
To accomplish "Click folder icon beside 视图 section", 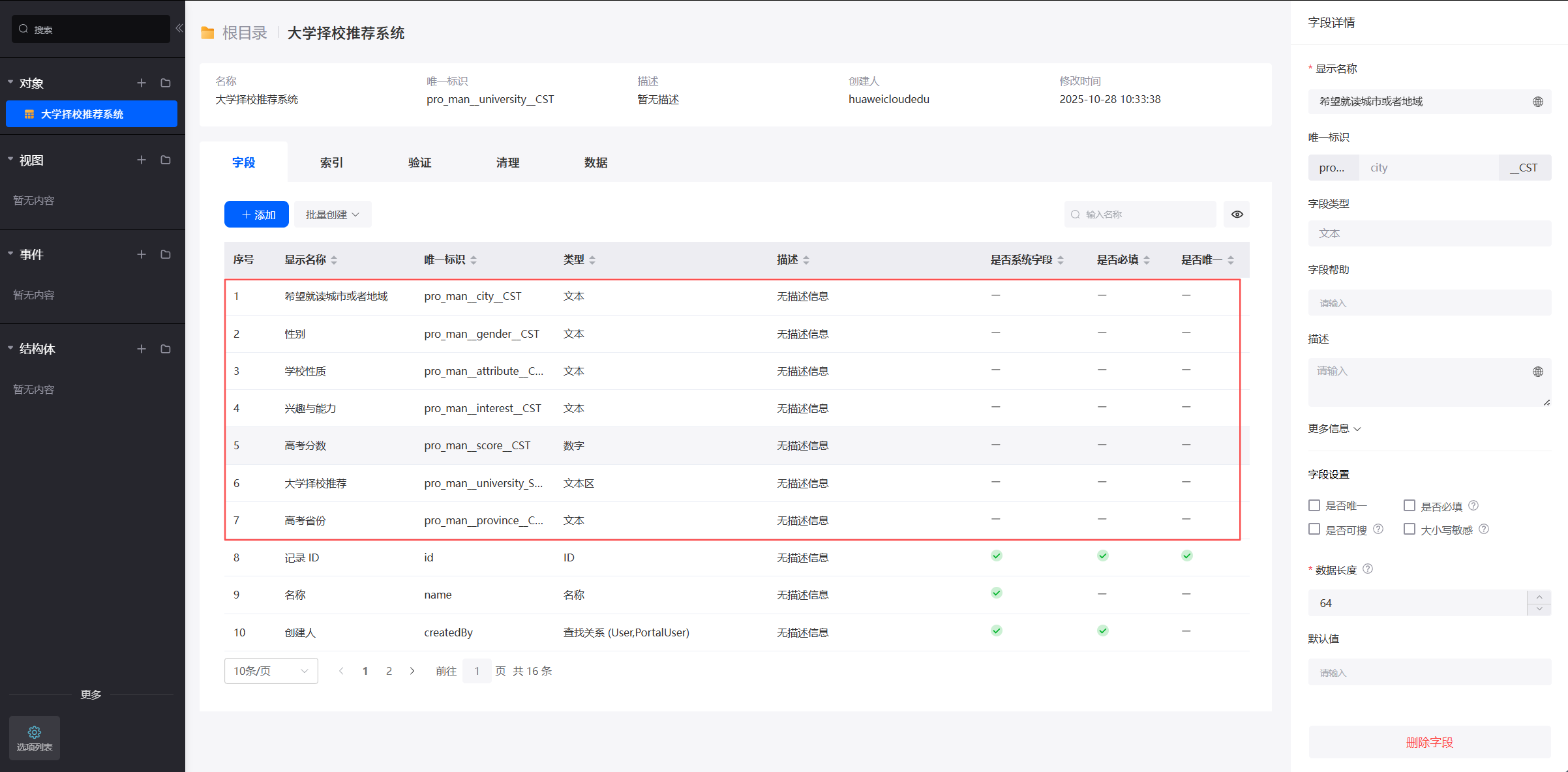I will click(166, 160).
